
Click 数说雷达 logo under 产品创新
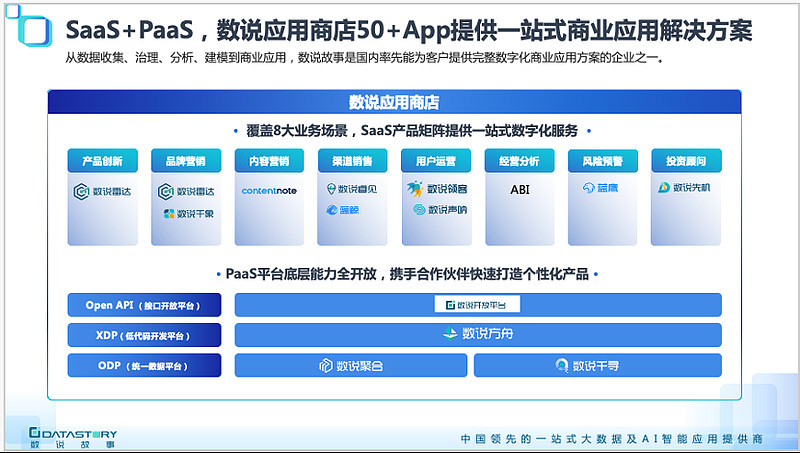coord(103,192)
